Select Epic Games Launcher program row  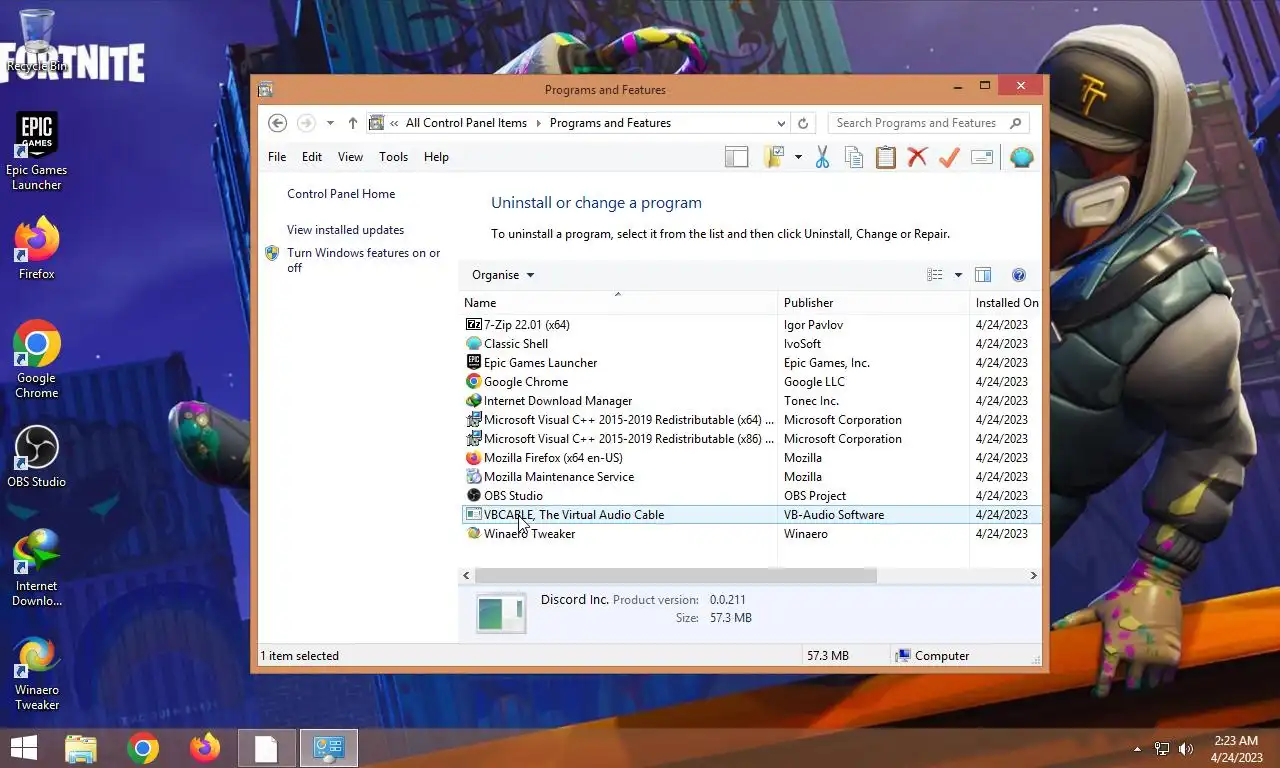coord(751,363)
